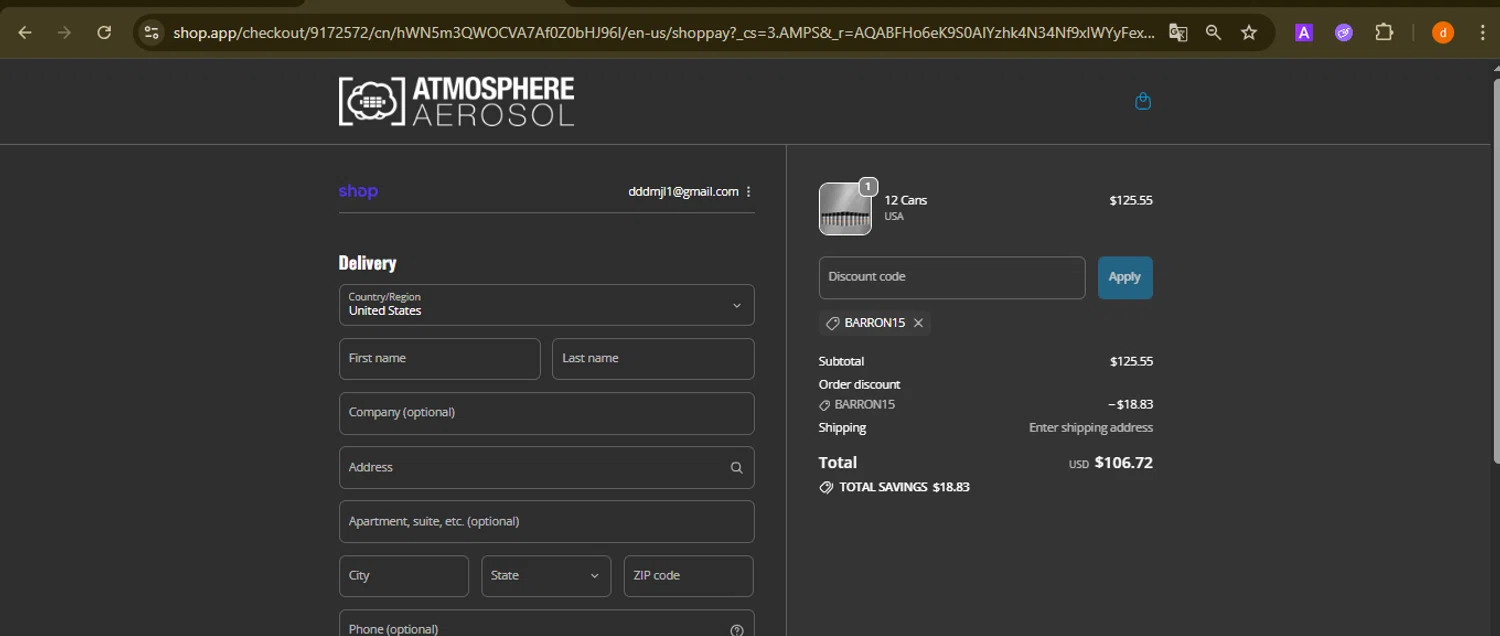Click the Phone (optional) field
1500x636 pixels.
click(x=547, y=624)
